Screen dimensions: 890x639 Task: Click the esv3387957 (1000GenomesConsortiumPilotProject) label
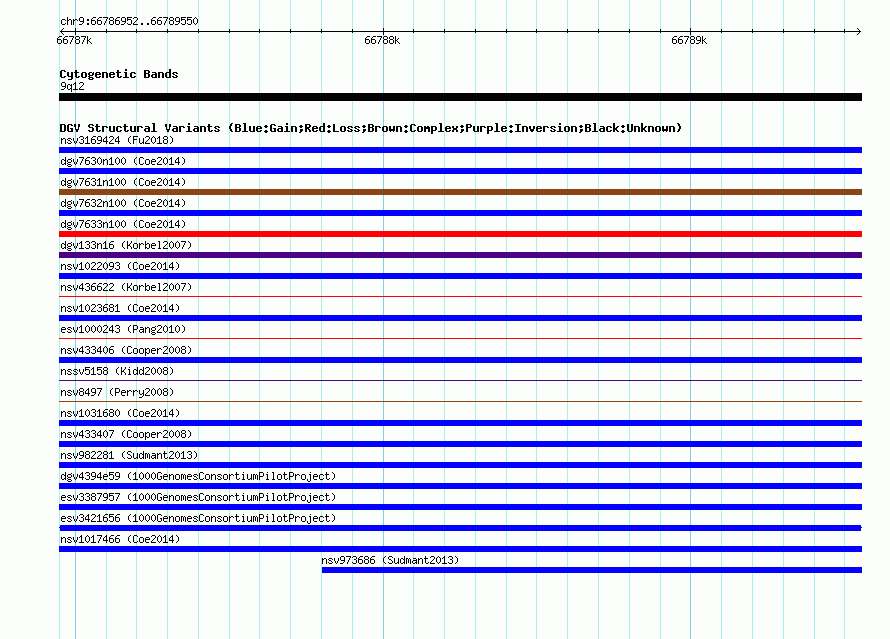point(198,497)
